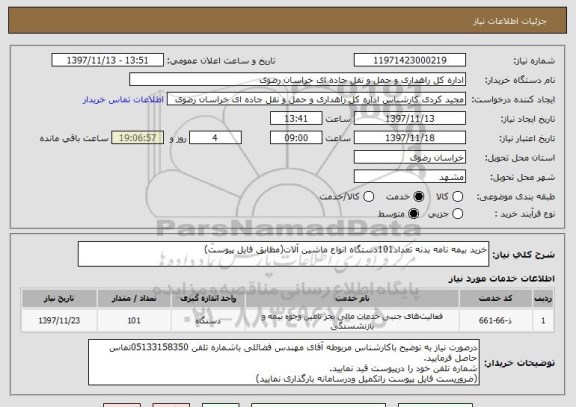Click the 'ردیف' column header

[543, 298]
